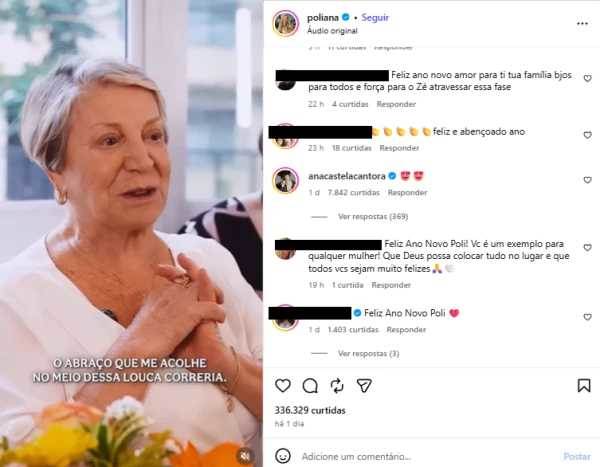Open the three-dot more options menu
This screenshot has width=600, height=467.
coord(582,24)
